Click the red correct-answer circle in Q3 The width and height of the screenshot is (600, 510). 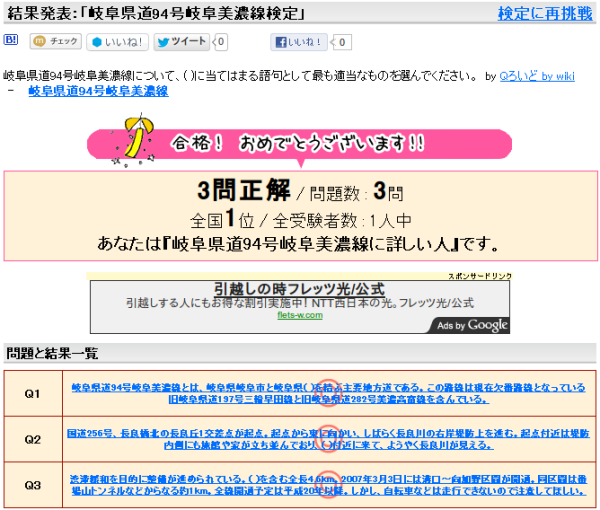327,480
